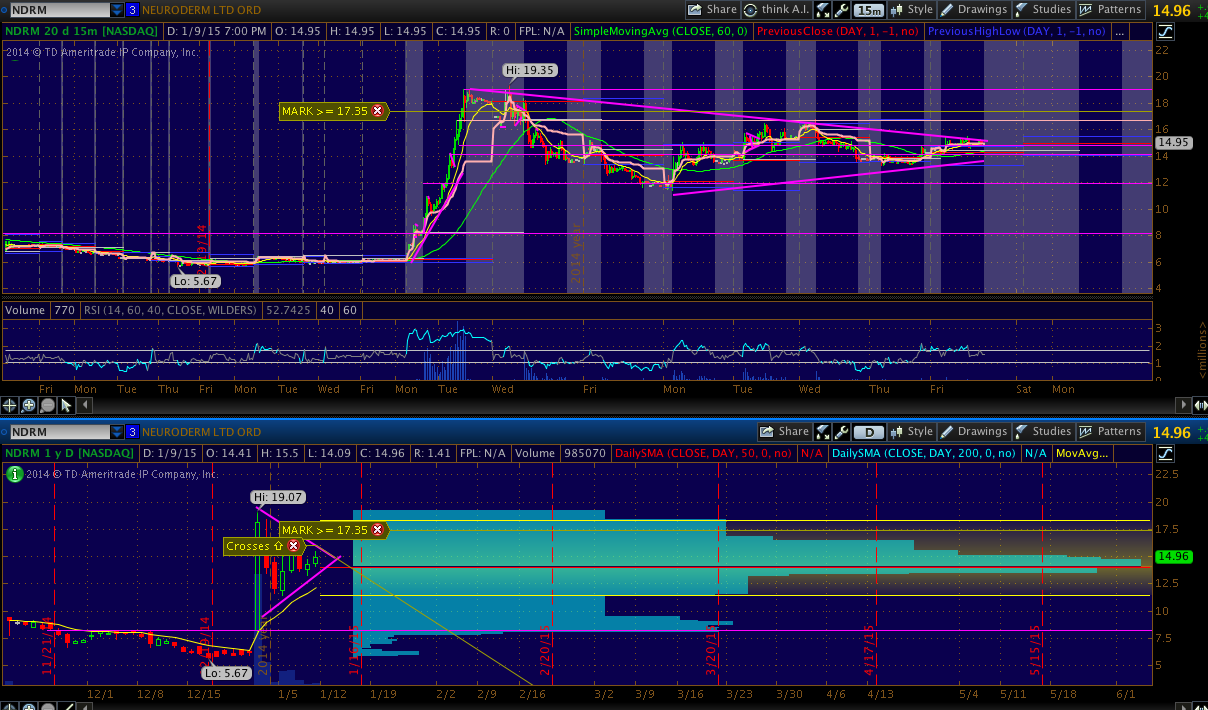This screenshot has height=710, width=1208.
Task: Remove the MARK >= 17.35 alert on upper chart
Action: [377, 111]
